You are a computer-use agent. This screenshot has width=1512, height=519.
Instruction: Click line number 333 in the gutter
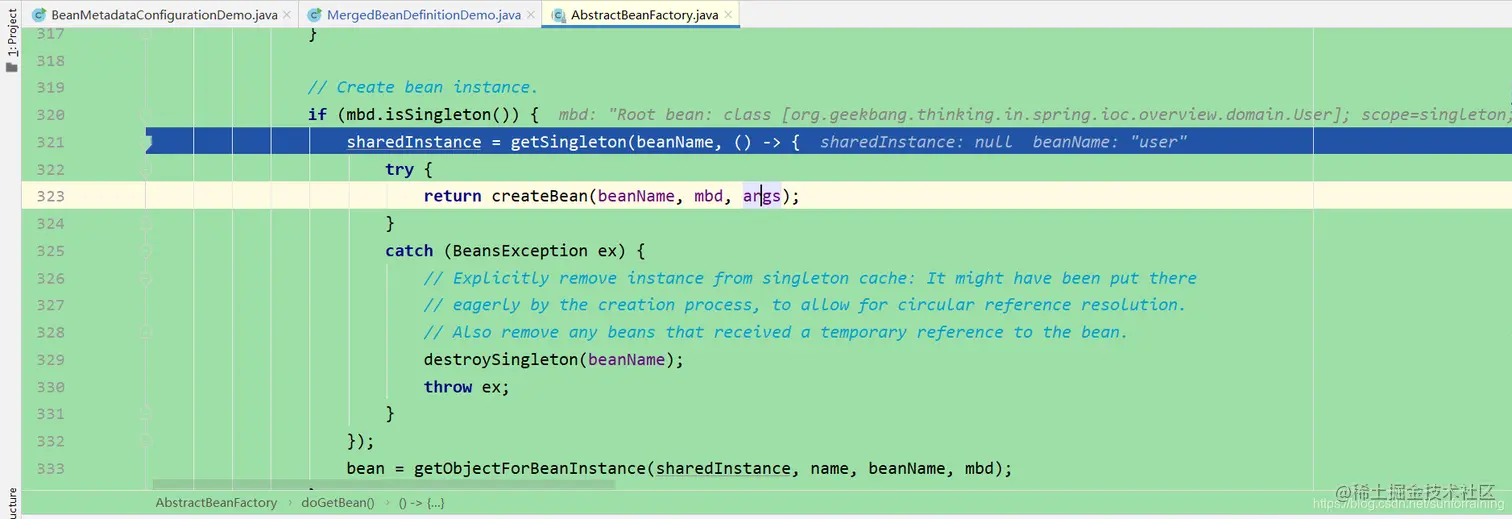point(50,468)
